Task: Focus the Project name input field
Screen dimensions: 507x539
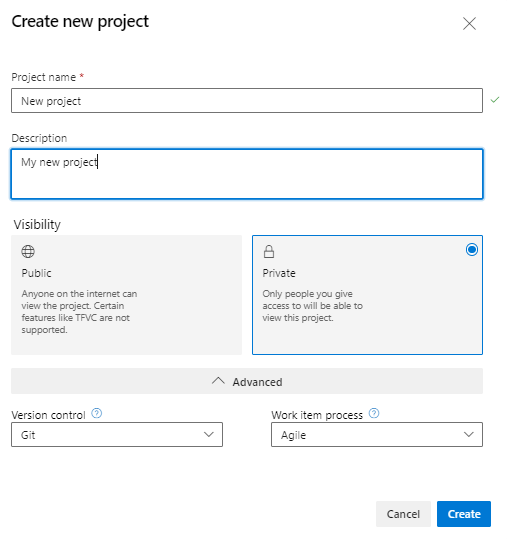Action: [x=247, y=100]
